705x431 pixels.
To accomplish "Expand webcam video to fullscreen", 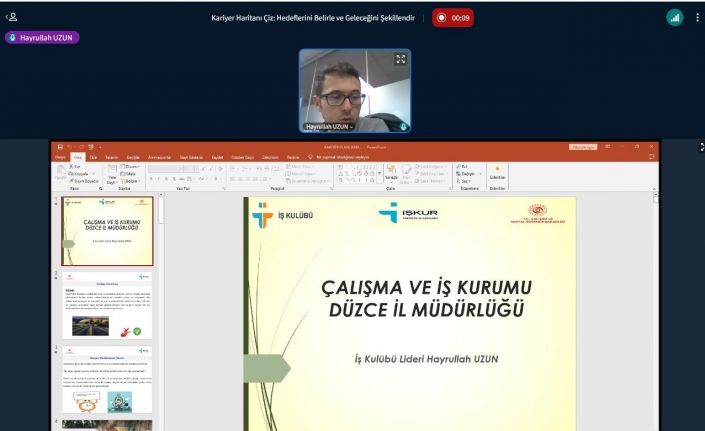I will [x=400, y=60].
